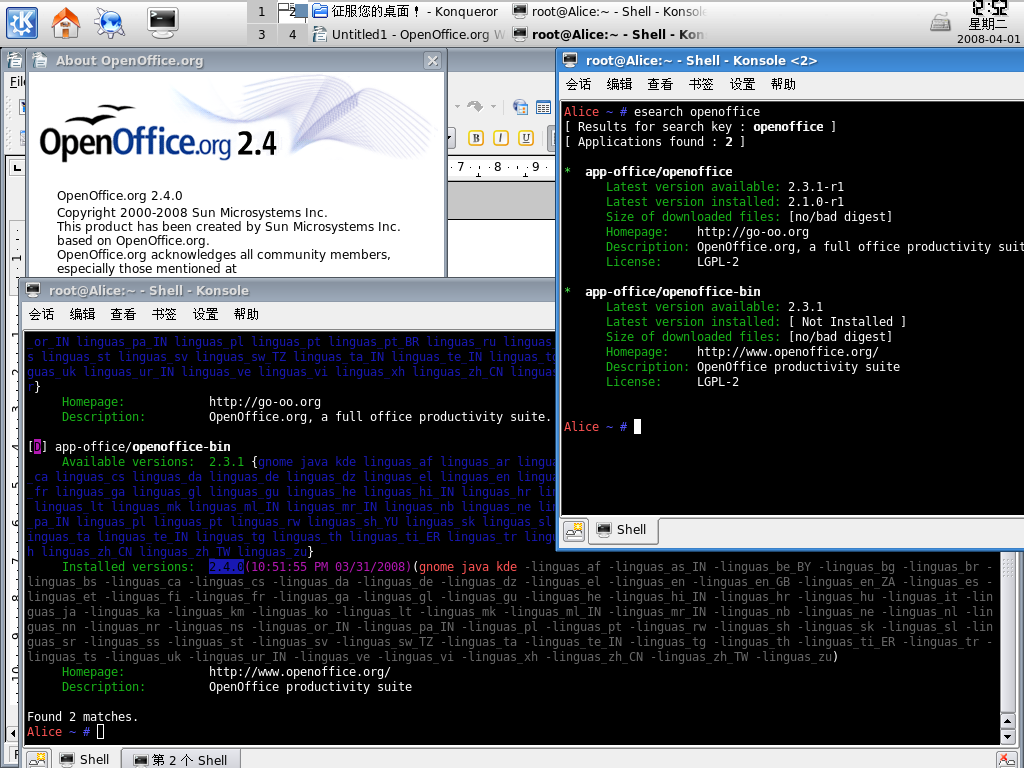Open the Undo dropdown arrow in Writer
1024x768 pixels.
pyautogui.click(x=457, y=106)
